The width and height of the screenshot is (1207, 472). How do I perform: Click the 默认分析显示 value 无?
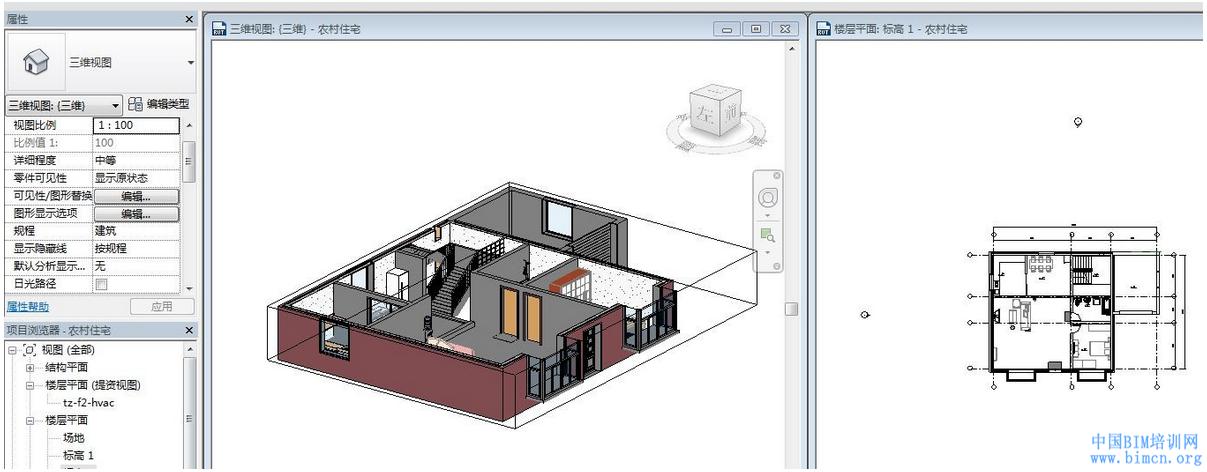[x=136, y=266]
